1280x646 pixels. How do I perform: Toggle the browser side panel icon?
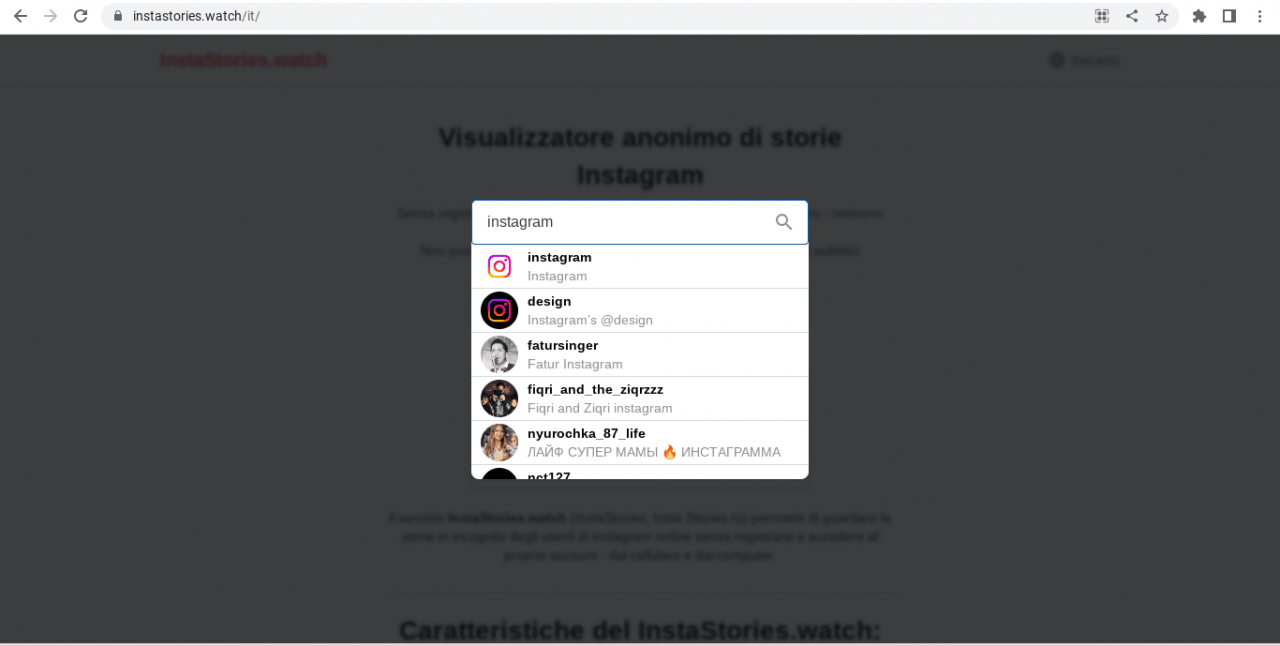coord(1229,16)
